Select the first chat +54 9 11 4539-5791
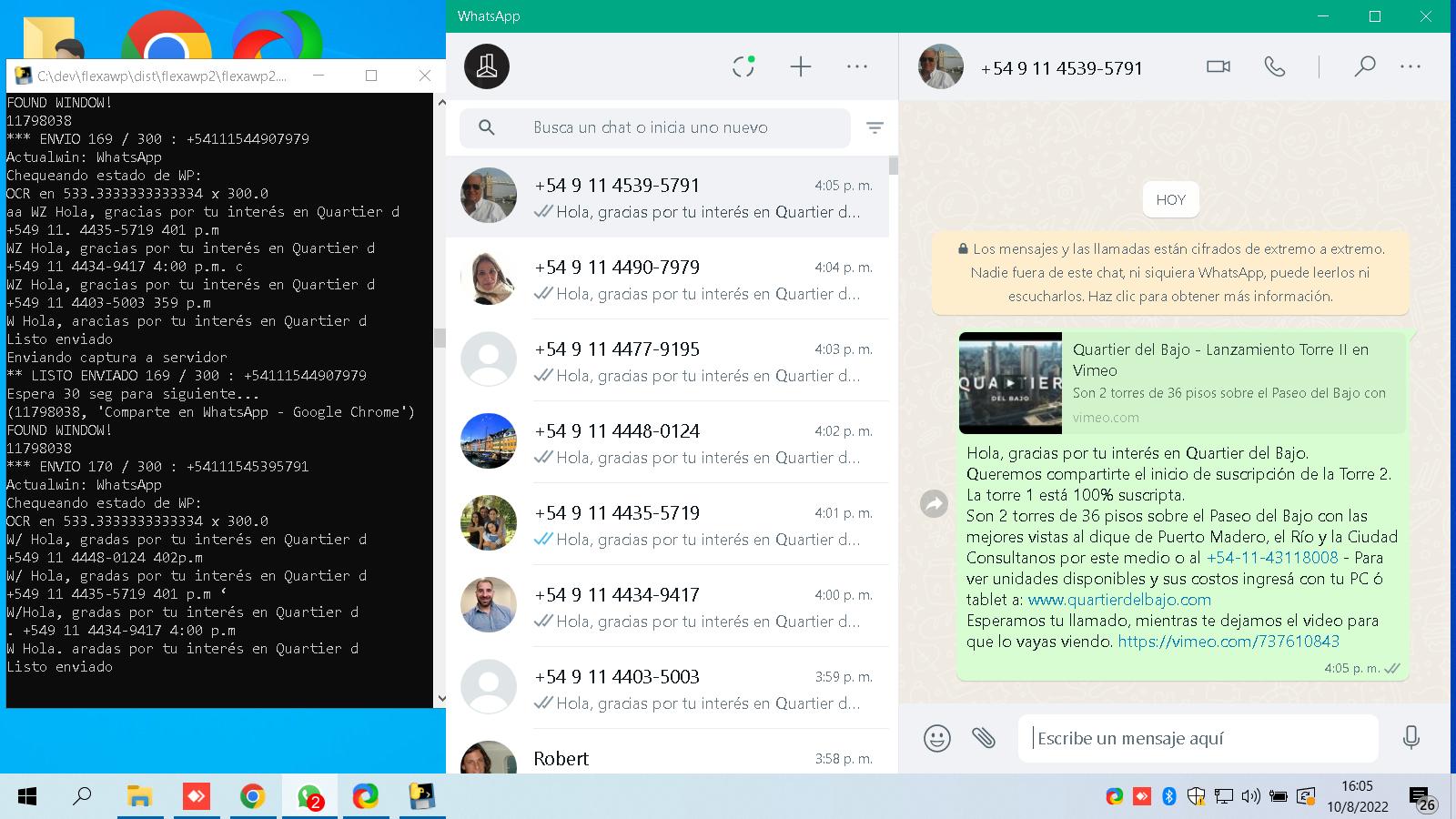 coord(667,196)
